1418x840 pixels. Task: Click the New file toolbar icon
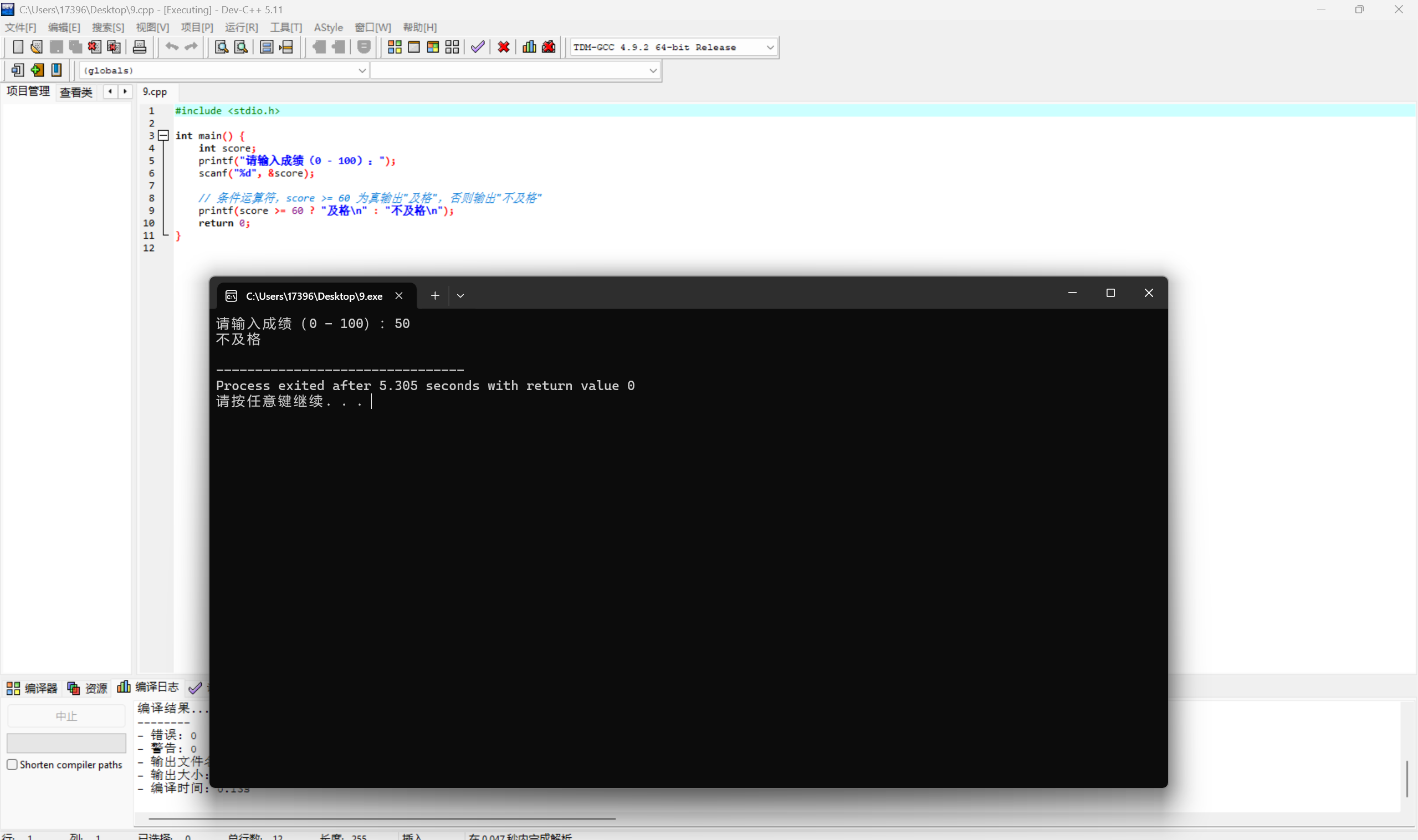click(x=18, y=47)
